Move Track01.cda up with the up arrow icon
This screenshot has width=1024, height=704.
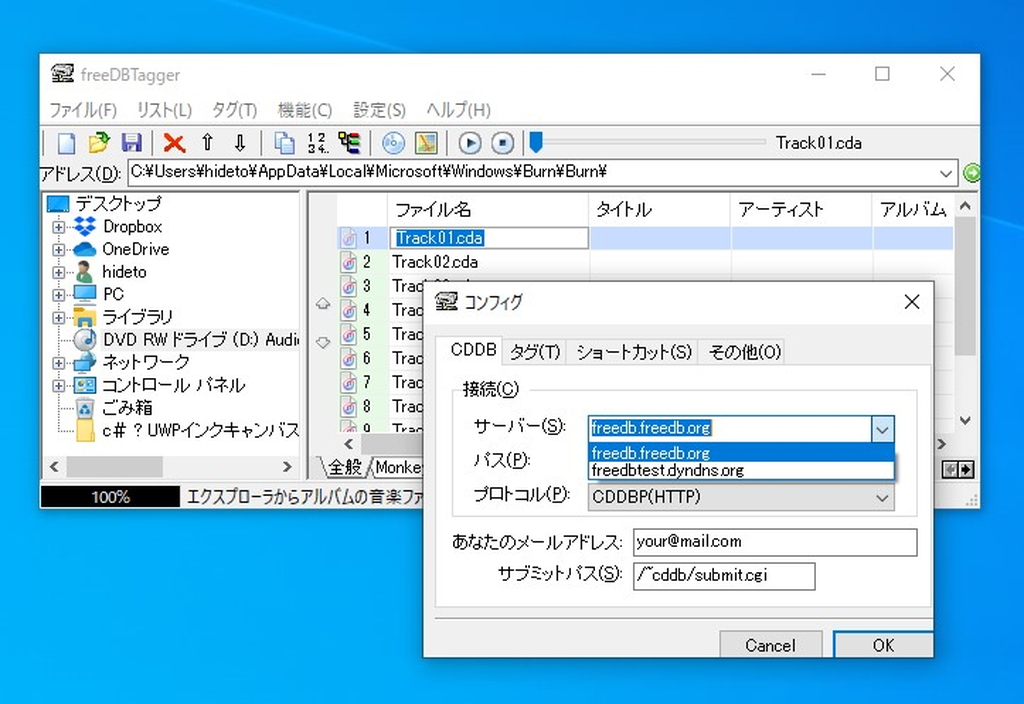pos(207,143)
